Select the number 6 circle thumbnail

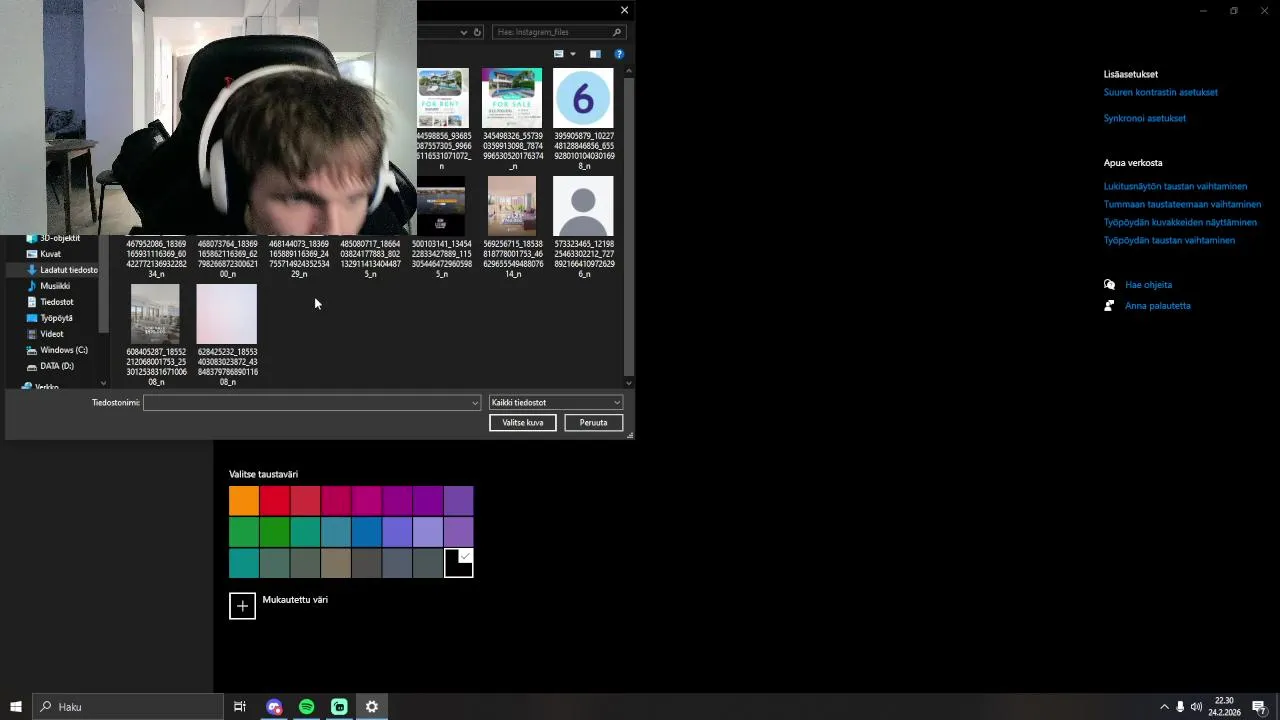tap(583, 98)
